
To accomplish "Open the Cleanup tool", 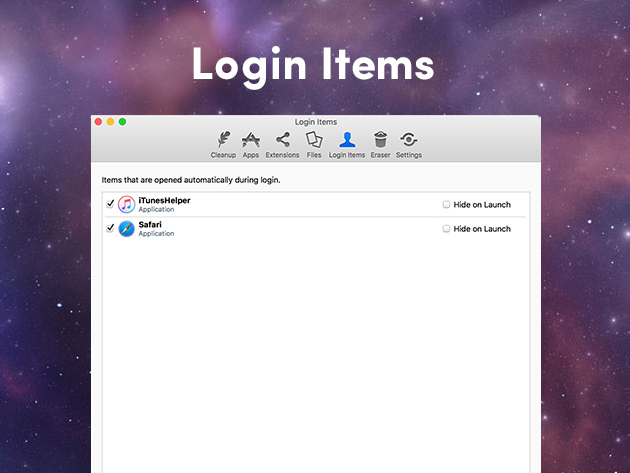I will (x=223, y=145).
